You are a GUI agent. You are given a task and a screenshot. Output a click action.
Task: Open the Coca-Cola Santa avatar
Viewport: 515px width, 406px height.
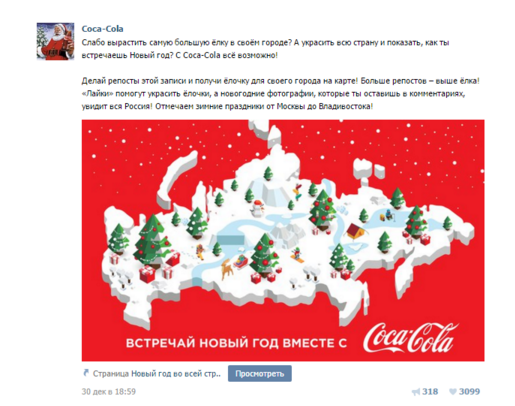pos(55,41)
